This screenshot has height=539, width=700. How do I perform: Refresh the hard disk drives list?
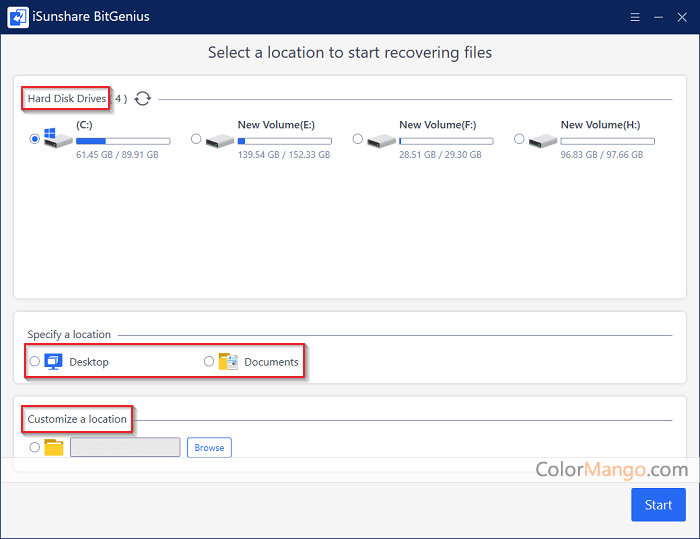143,98
